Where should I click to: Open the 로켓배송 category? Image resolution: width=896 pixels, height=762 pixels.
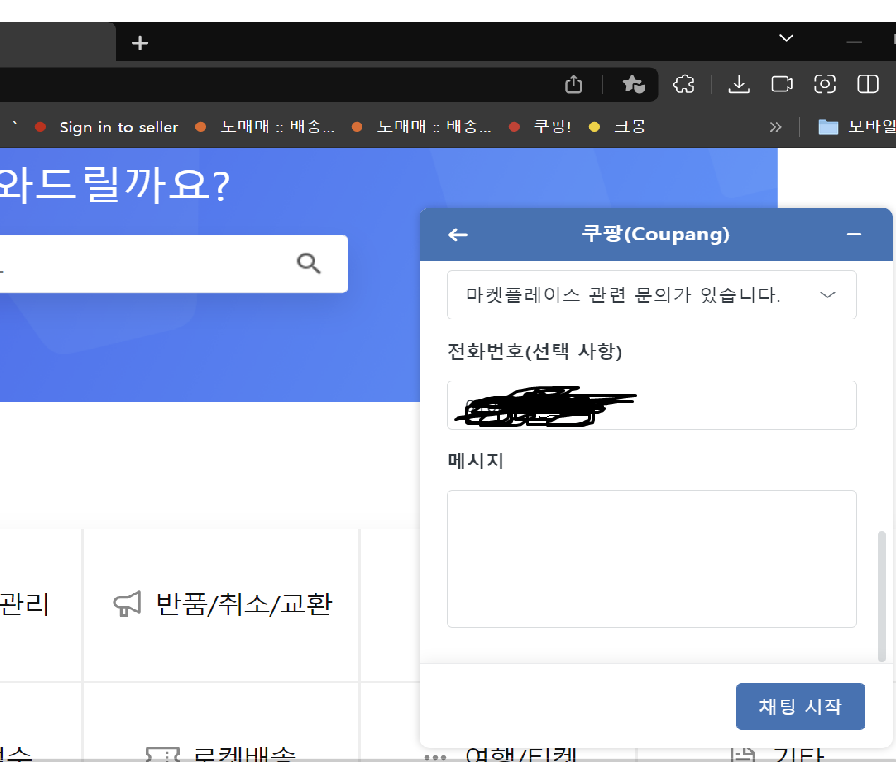[x=245, y=754]
